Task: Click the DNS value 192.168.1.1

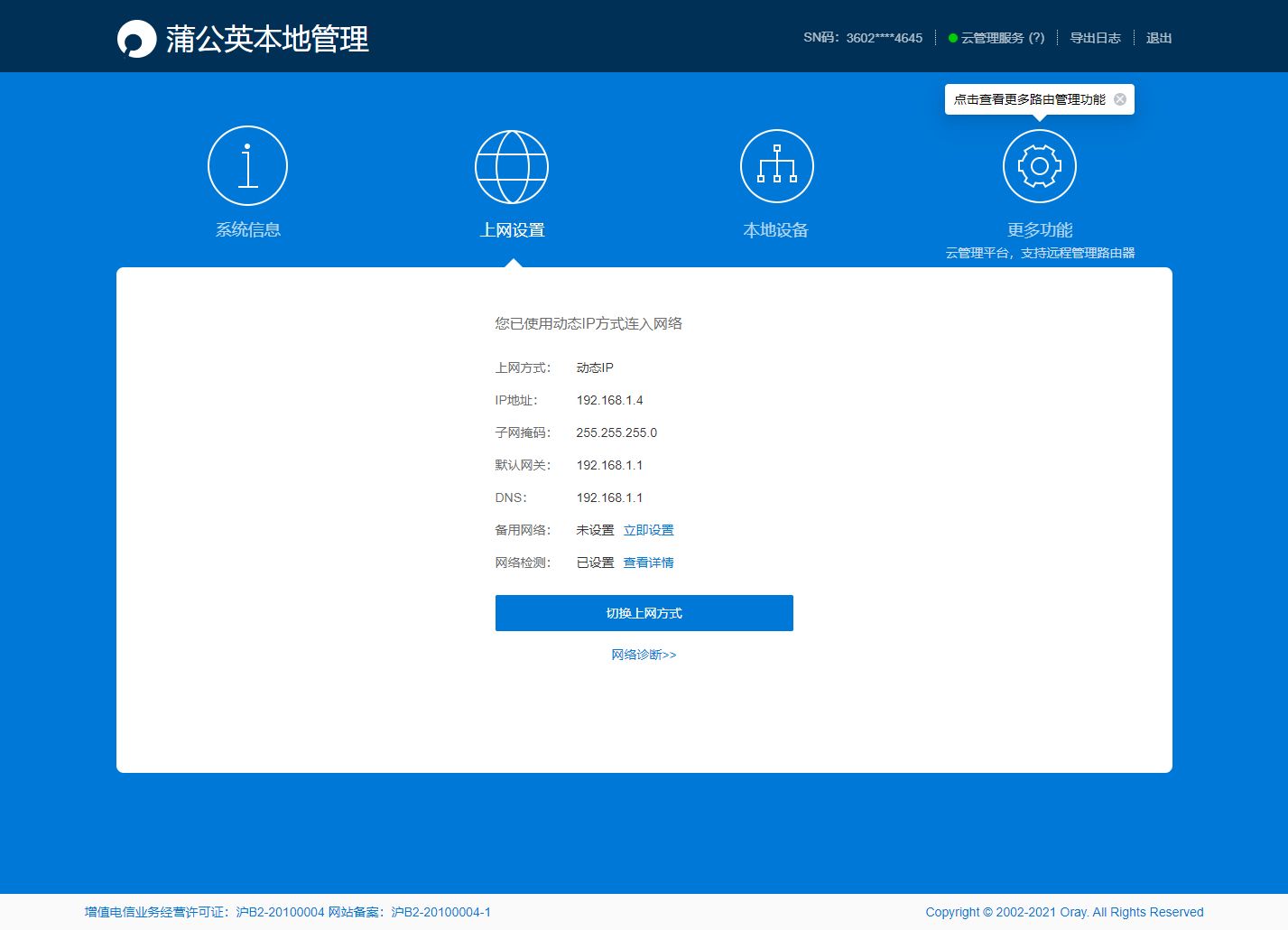Action: 610,498
